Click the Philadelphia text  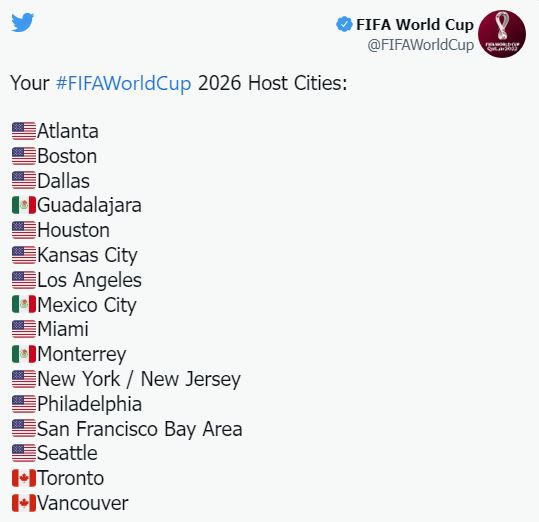[x=89, y=404]
